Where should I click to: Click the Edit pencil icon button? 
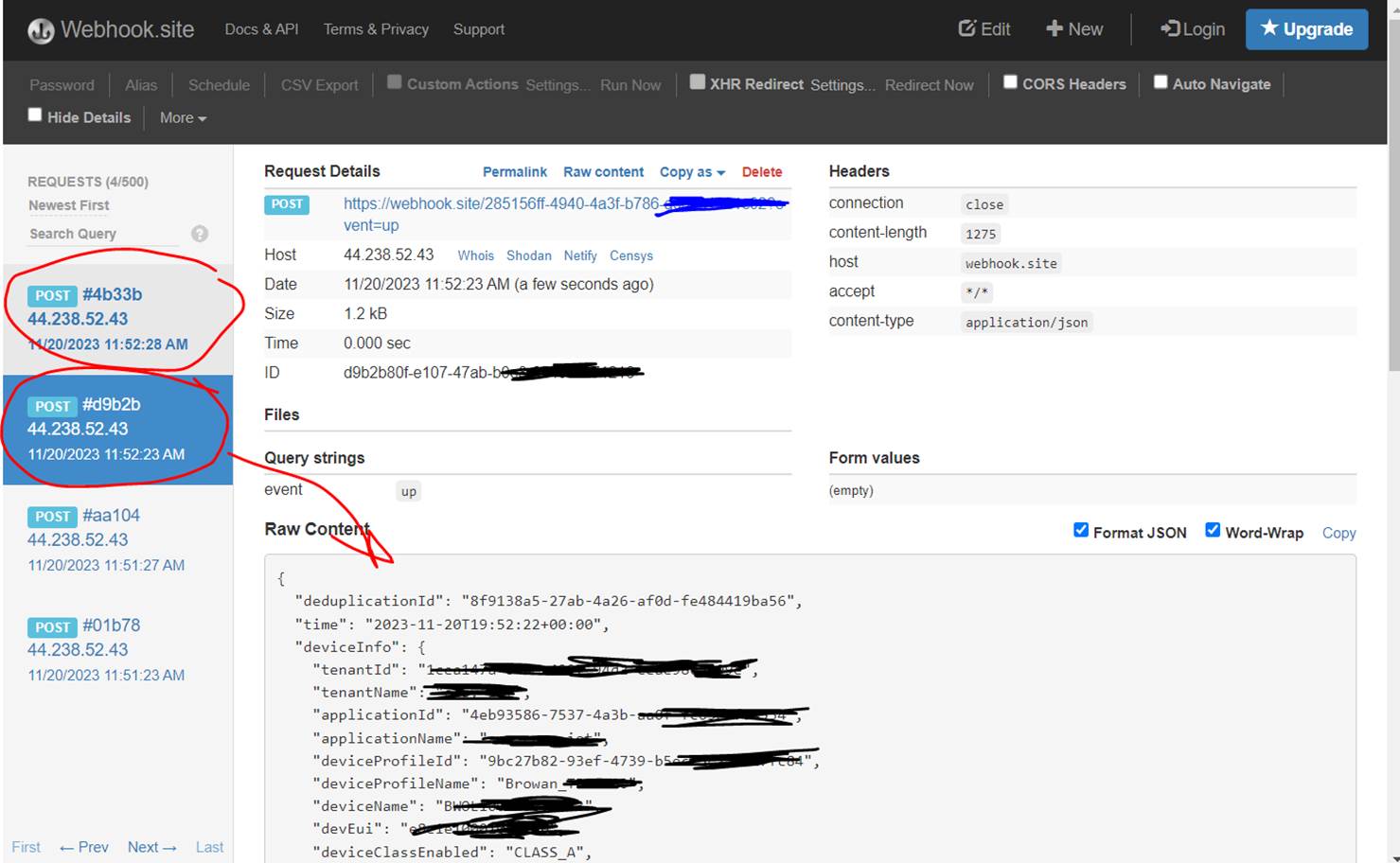[x=984, y=29]
